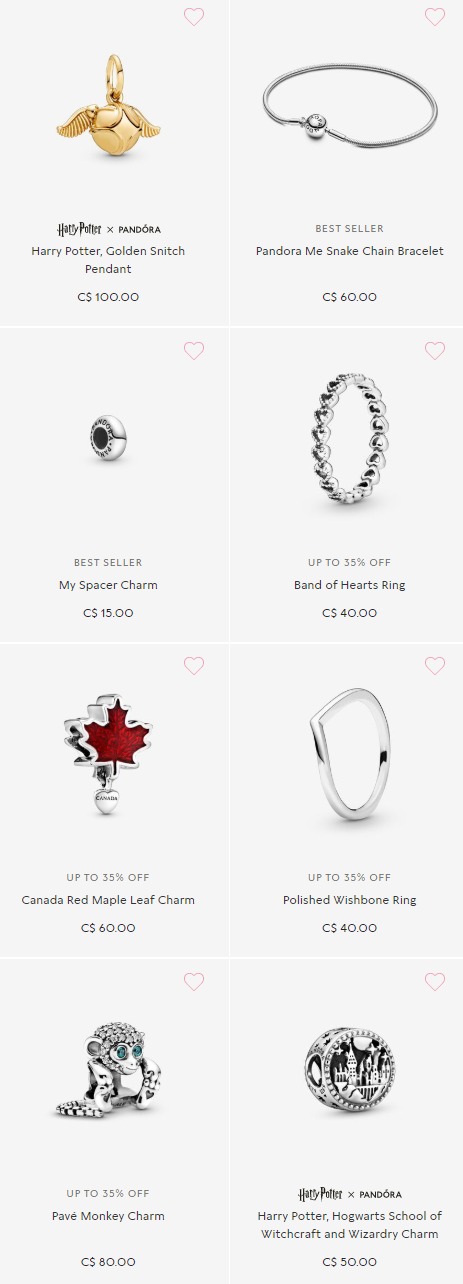Open Pandora Me Snake Chain Bracelet link
This screenshot has width=463, height=1284.
coord(350,251)
